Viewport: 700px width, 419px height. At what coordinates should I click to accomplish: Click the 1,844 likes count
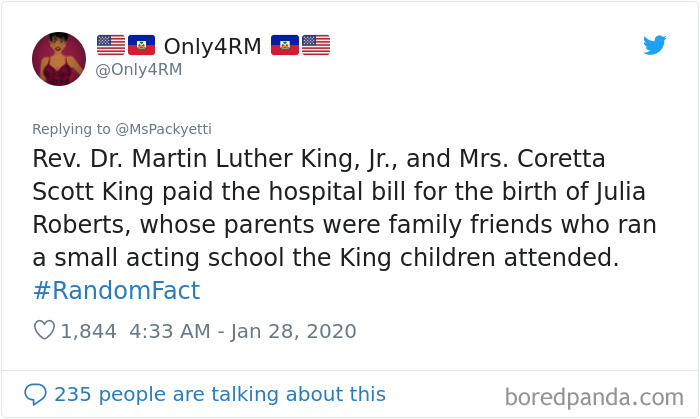pyautogui.click(x=88, y=330)
